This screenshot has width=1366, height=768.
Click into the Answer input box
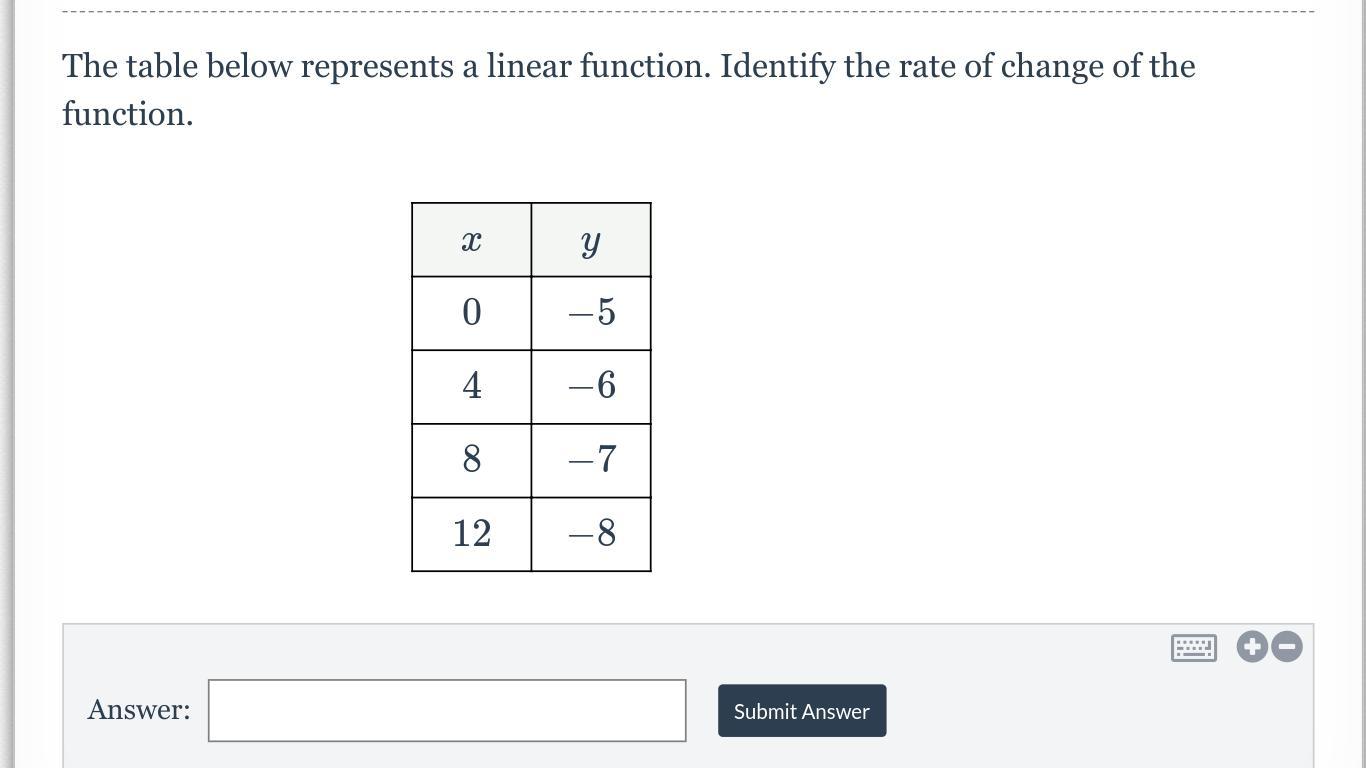pos(447,711)
